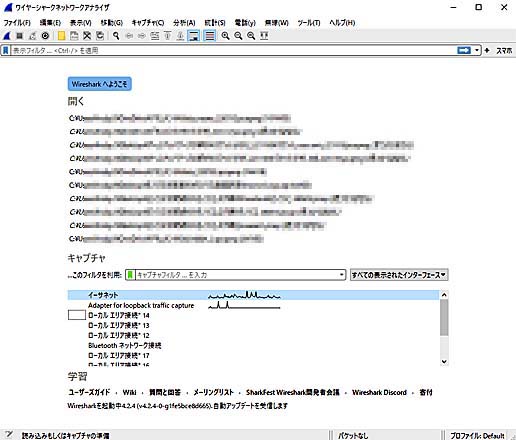The height and width of the screenshot is (440, 516).
Task: Toggle packet list colorization
Action: tap(210, 36)
